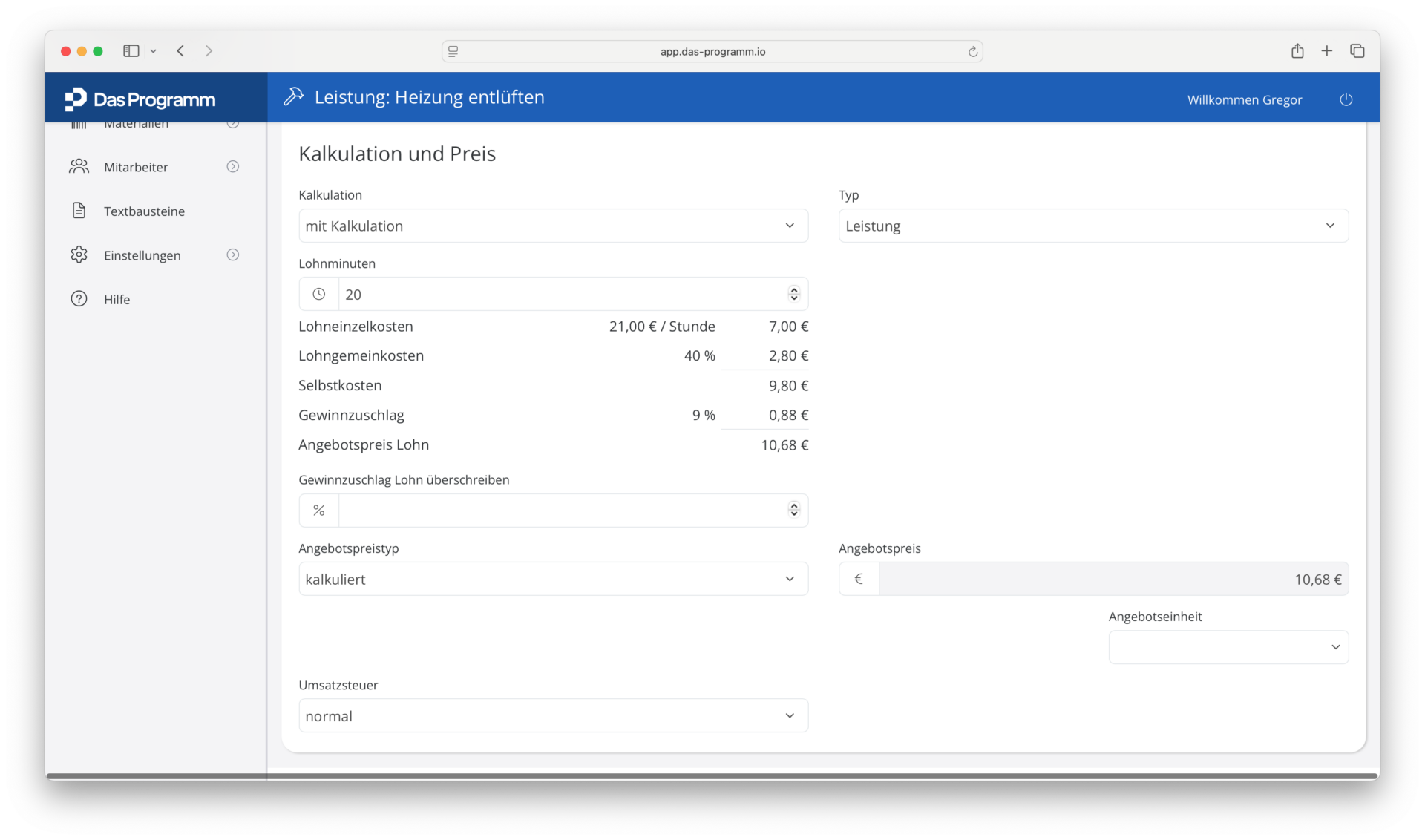Viewport: 1425px width, 840px height.
Task: Open the Umsatzsteuer dropdown
Action: click(x=553, y=715)
